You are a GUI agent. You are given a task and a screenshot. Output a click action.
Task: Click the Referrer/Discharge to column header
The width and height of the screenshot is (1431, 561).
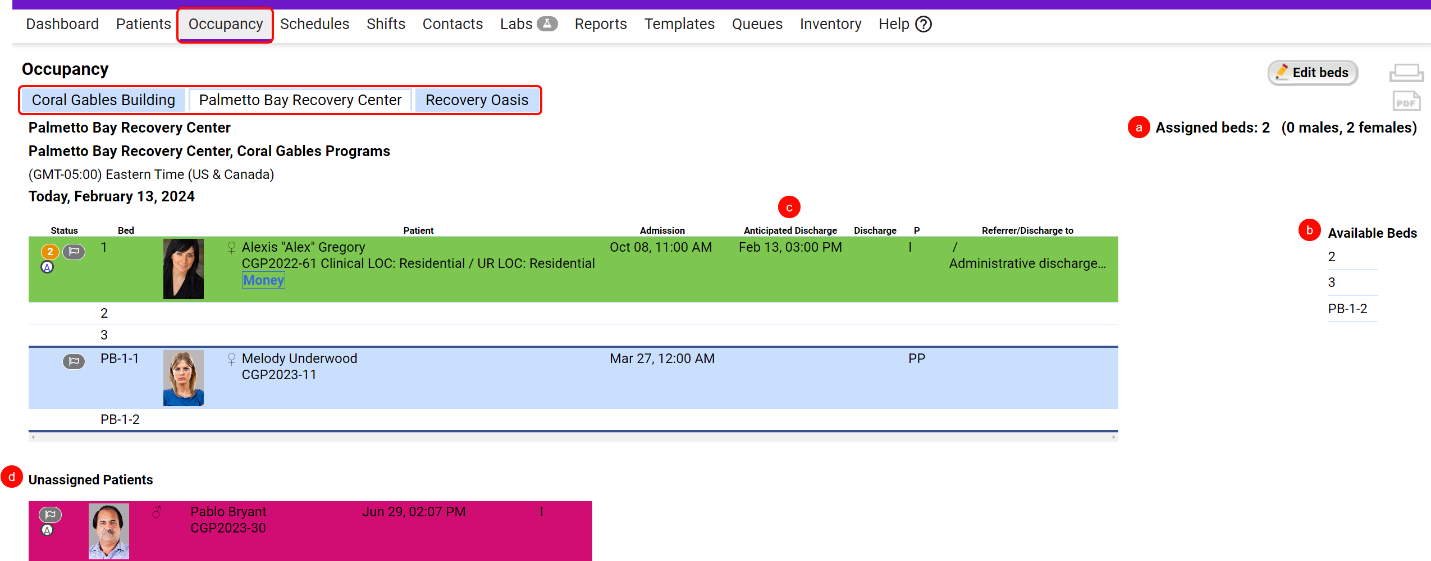[x=1027, y=231]
